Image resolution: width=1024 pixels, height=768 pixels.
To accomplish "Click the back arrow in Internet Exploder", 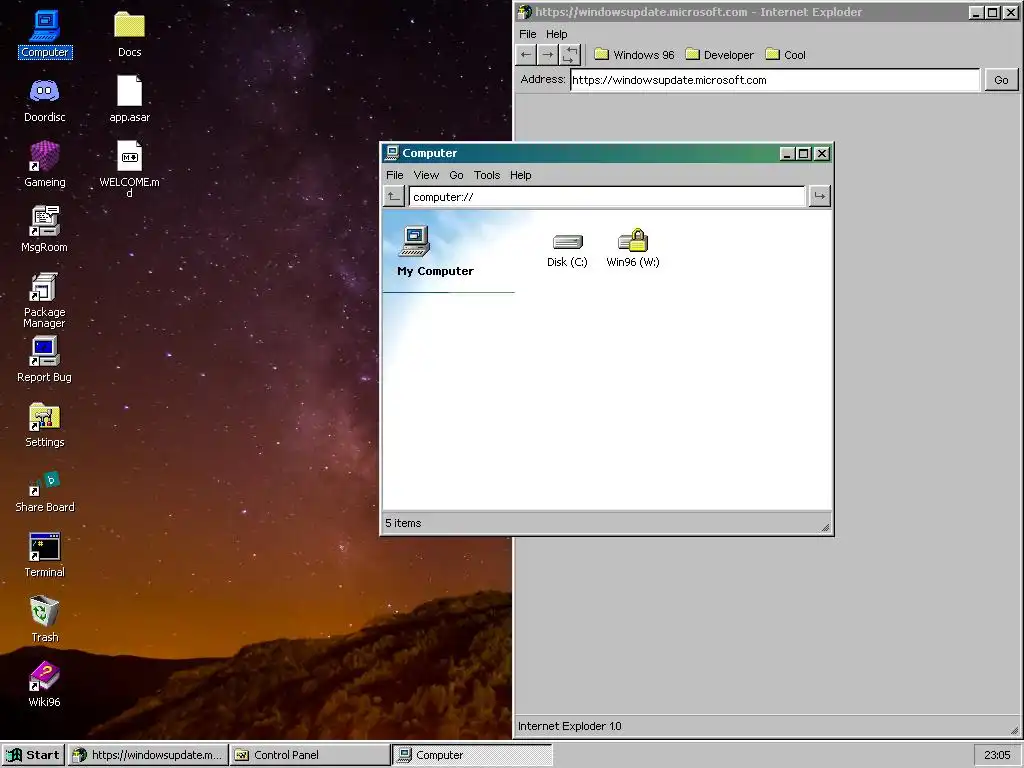I will (x=526, y=55).
